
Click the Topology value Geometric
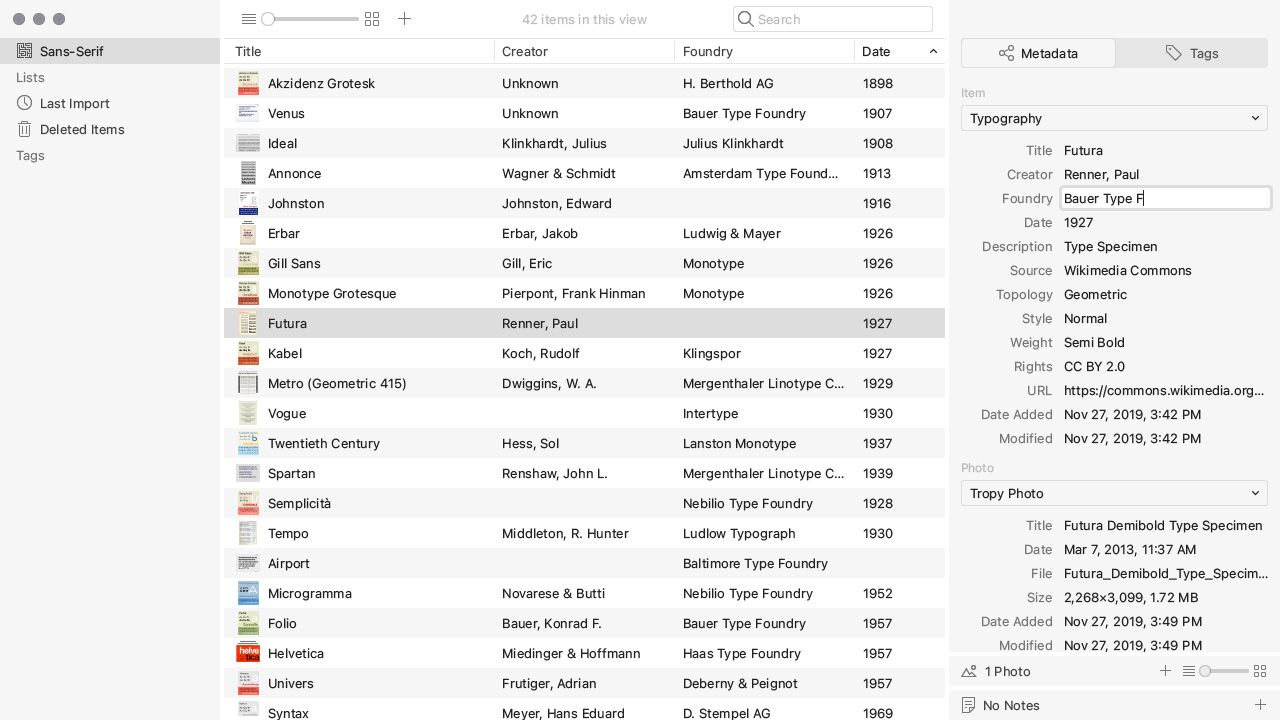(x=1095, y=294)
